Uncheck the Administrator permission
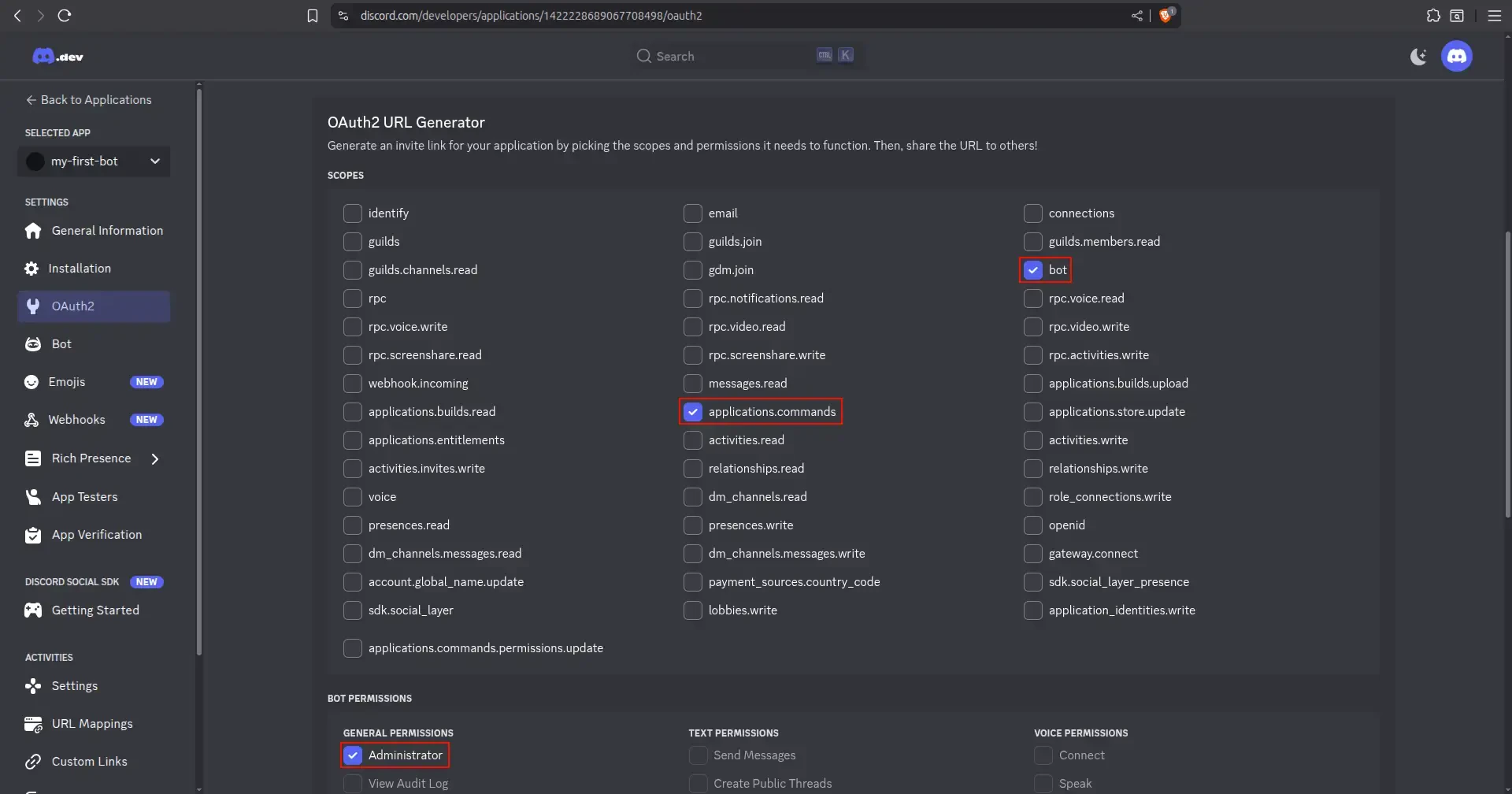Screen dimensions: 1512x794 point(353,755)
